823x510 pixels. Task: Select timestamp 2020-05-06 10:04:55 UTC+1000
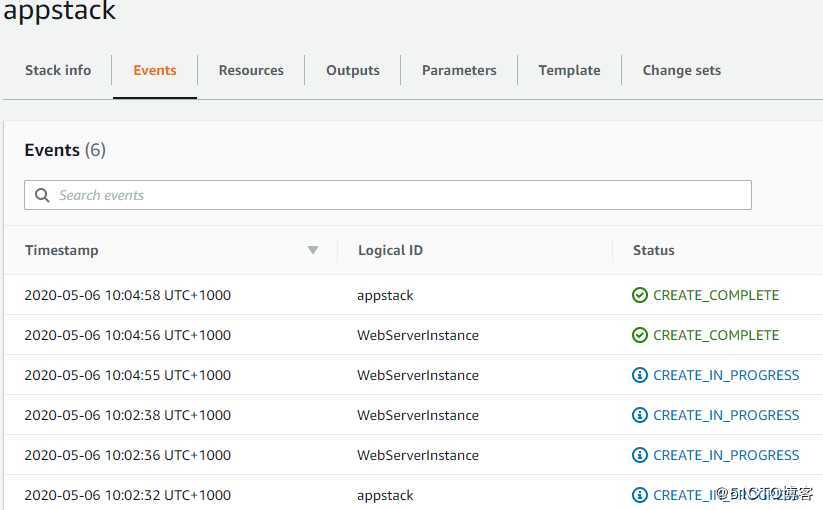pos(128,375)
